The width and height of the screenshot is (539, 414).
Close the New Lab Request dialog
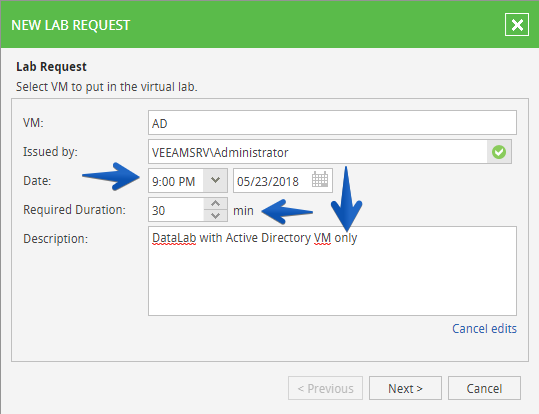pyautogui.click(x=517, y=25)
